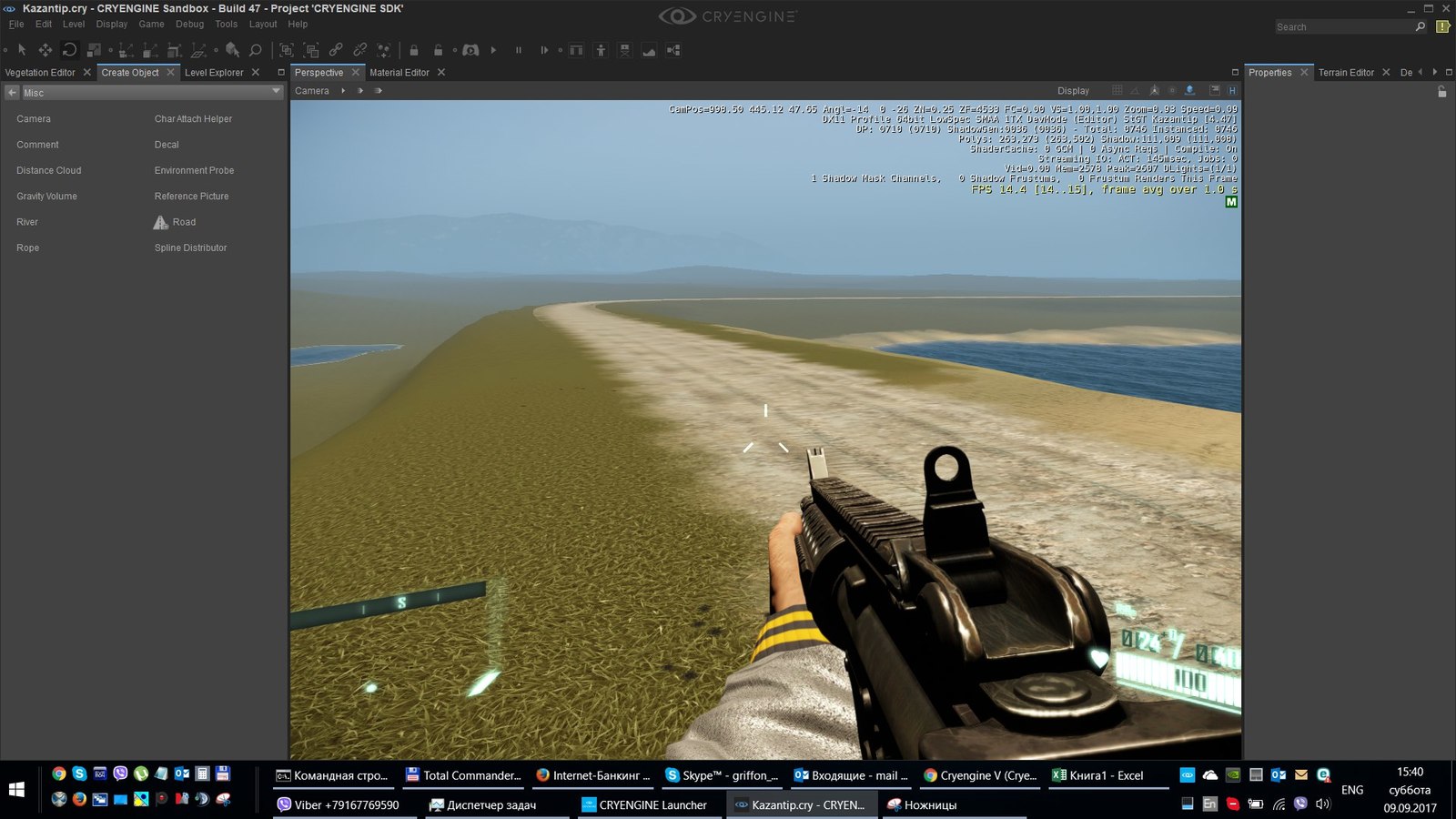This screenshot has width=1456, height=819.
Task: Click the group objects bracket icon
Action: click(x=286, y=50)
